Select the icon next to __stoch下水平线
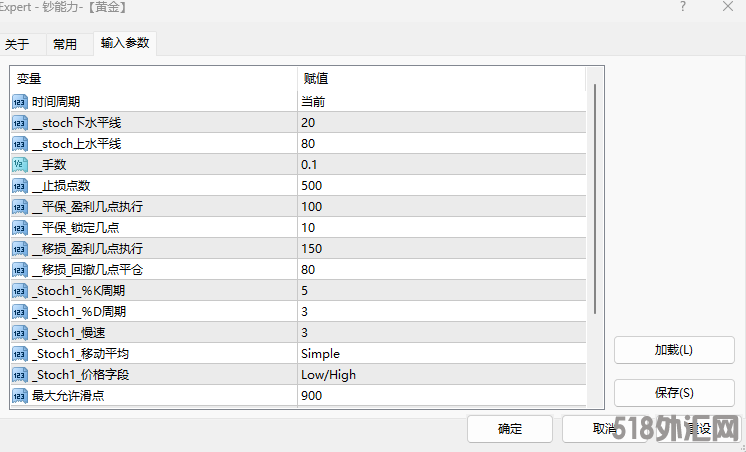This screenshot has height=452, width=746. (20, 122)
